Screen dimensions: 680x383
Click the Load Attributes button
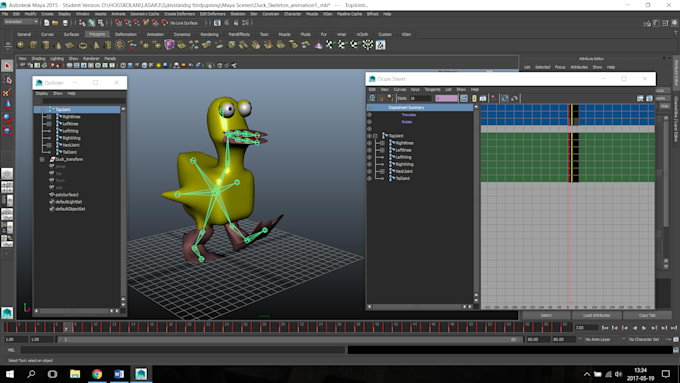[596, 315]
